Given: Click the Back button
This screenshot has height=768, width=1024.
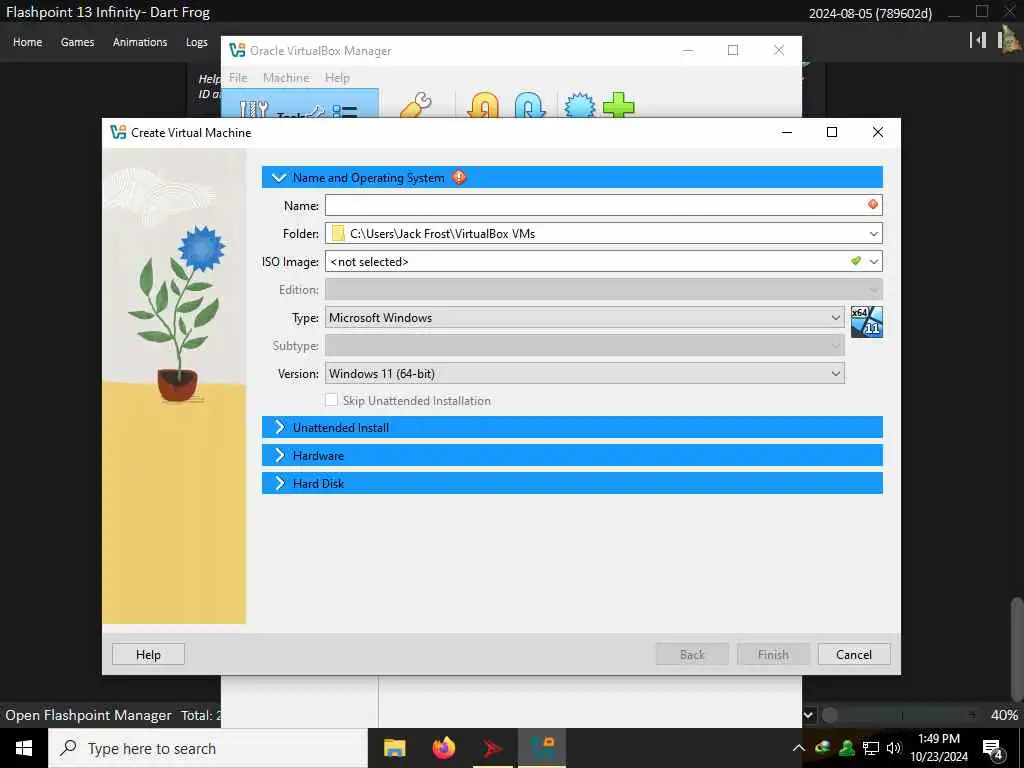Looking at the screenshot, I should tap(692, 654).
